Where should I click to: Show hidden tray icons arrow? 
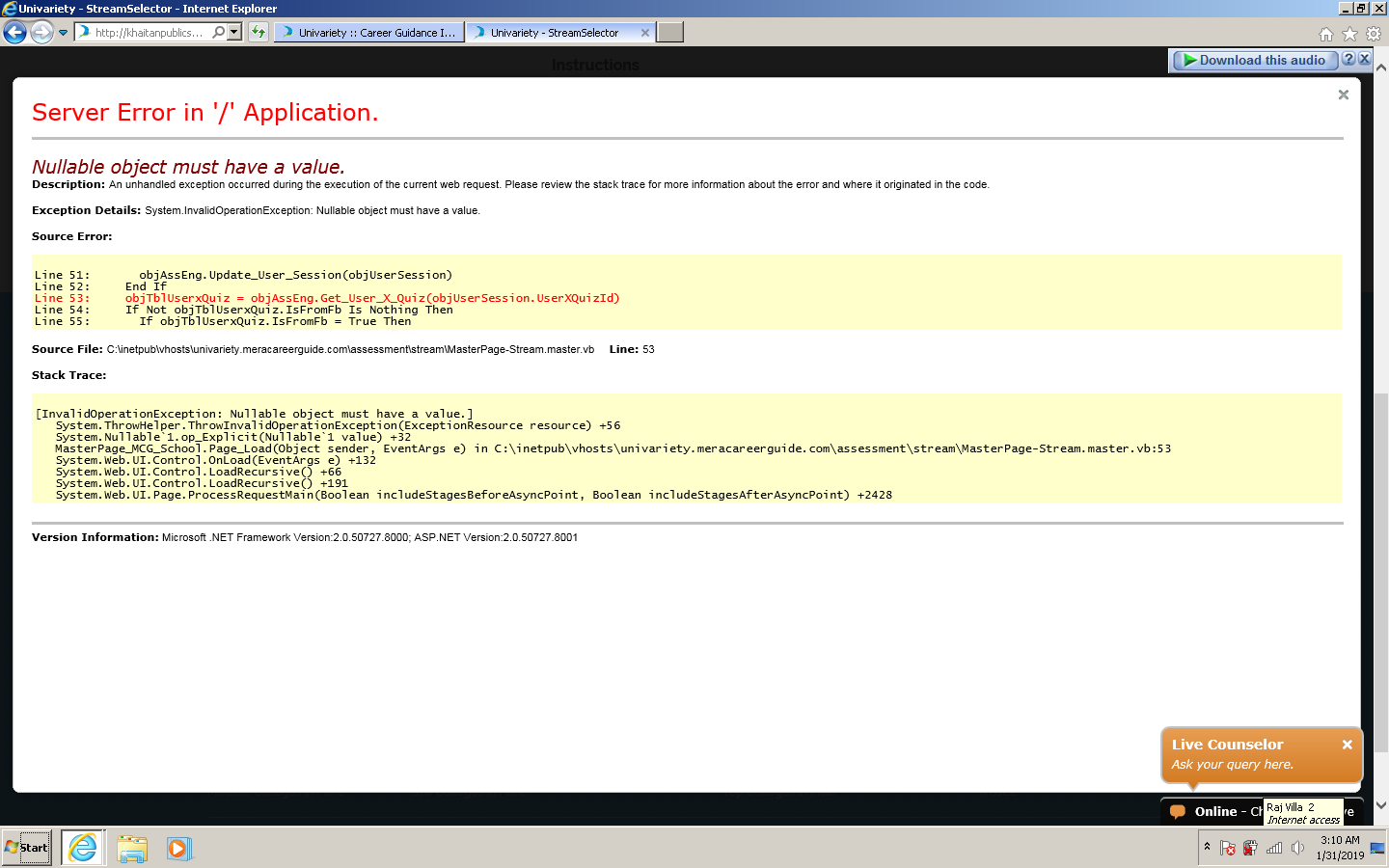pyautogui.click(x=1207, y=847)
